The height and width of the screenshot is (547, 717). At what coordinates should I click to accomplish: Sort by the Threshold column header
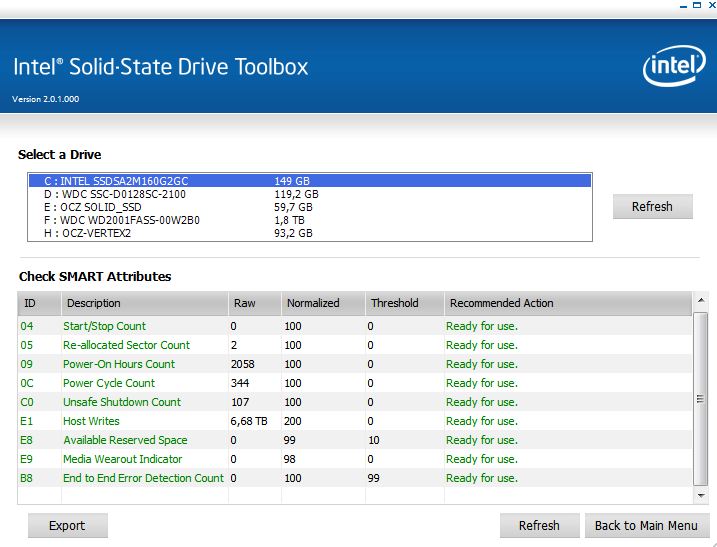pos(405,303)
